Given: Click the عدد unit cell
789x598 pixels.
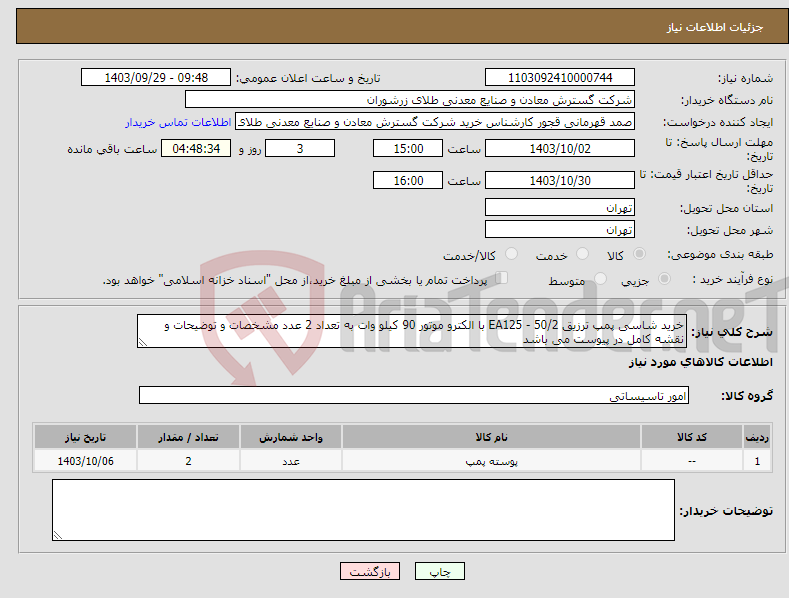Looking at the screenshot, I should click(x=291, y=461).
